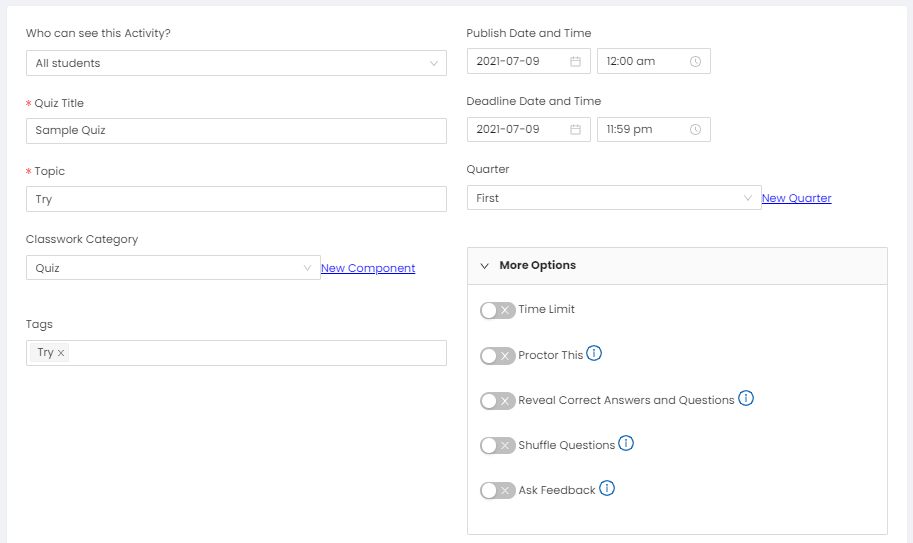The height and width of the screenshot is (543, 913).
Task: Show info for Reveal Correct Answers option
Action: (746, 398)
